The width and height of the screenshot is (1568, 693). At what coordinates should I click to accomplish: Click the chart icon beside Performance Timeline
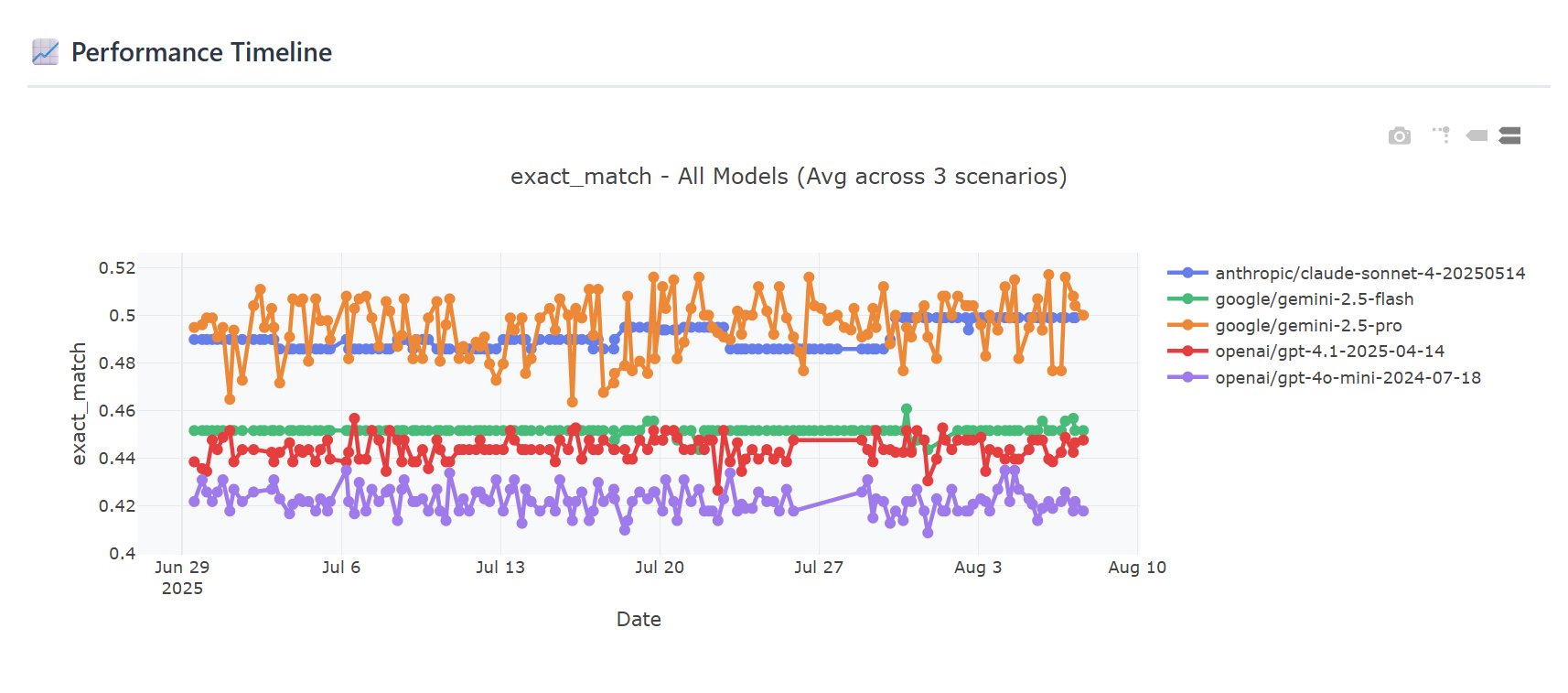45,52
